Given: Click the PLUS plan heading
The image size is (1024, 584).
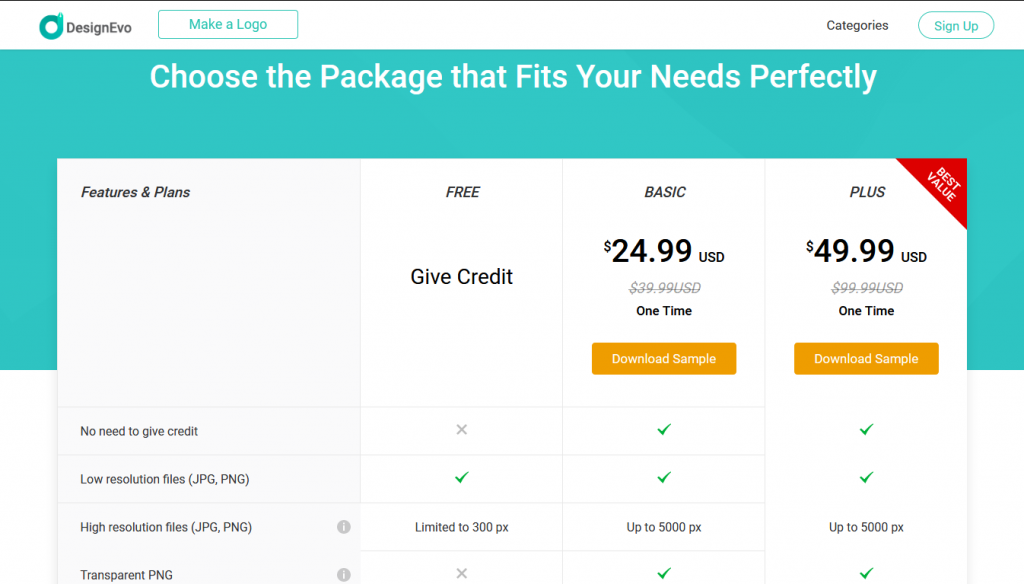Looking at the screenshot, I should (867, 192).
